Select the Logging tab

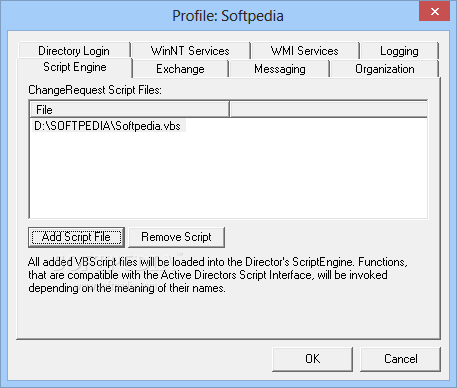[x=399, y=51]
